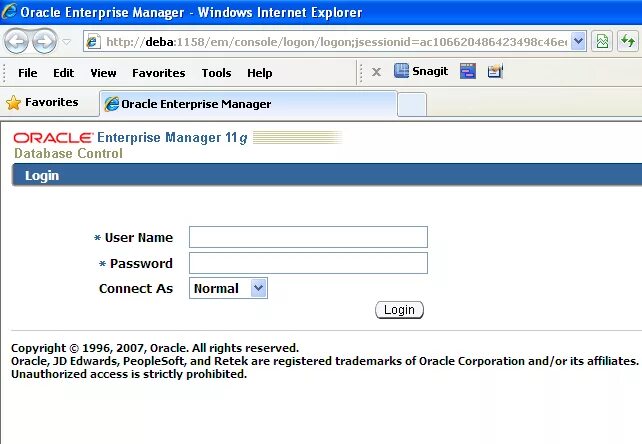642x444 pixels.
Task: Click the Internet Explorer title bar icon
Action: click(9, 11)
